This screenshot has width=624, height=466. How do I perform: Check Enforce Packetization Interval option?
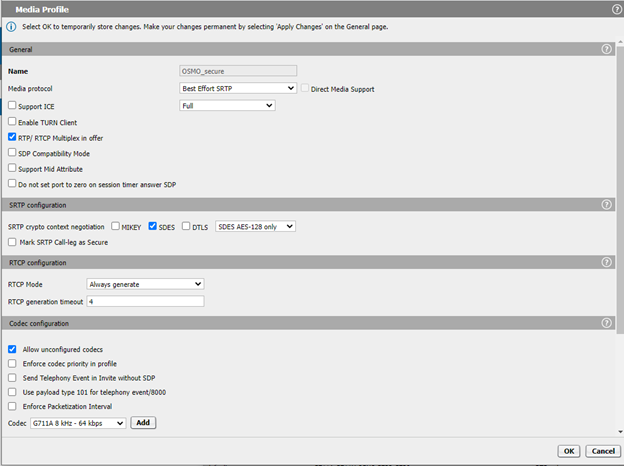(12, 406)
